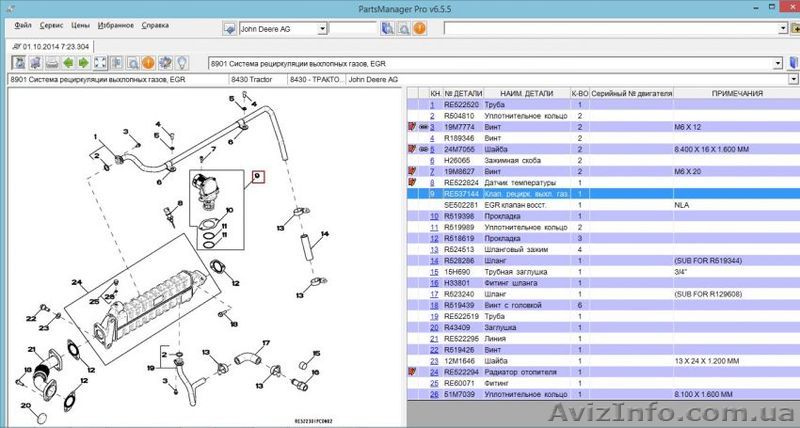Click the callout 9 box in the diagram
The image size is (800, 428).
click(257, 176)
